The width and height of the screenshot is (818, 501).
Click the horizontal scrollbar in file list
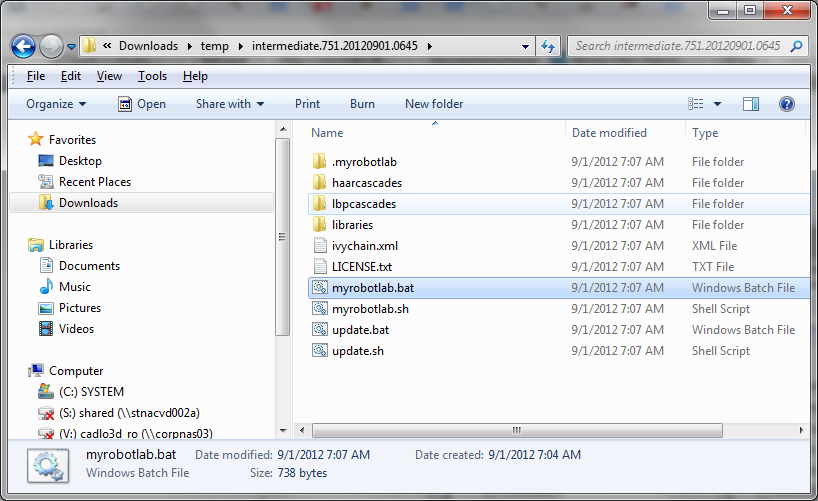[x=517, y=431]
